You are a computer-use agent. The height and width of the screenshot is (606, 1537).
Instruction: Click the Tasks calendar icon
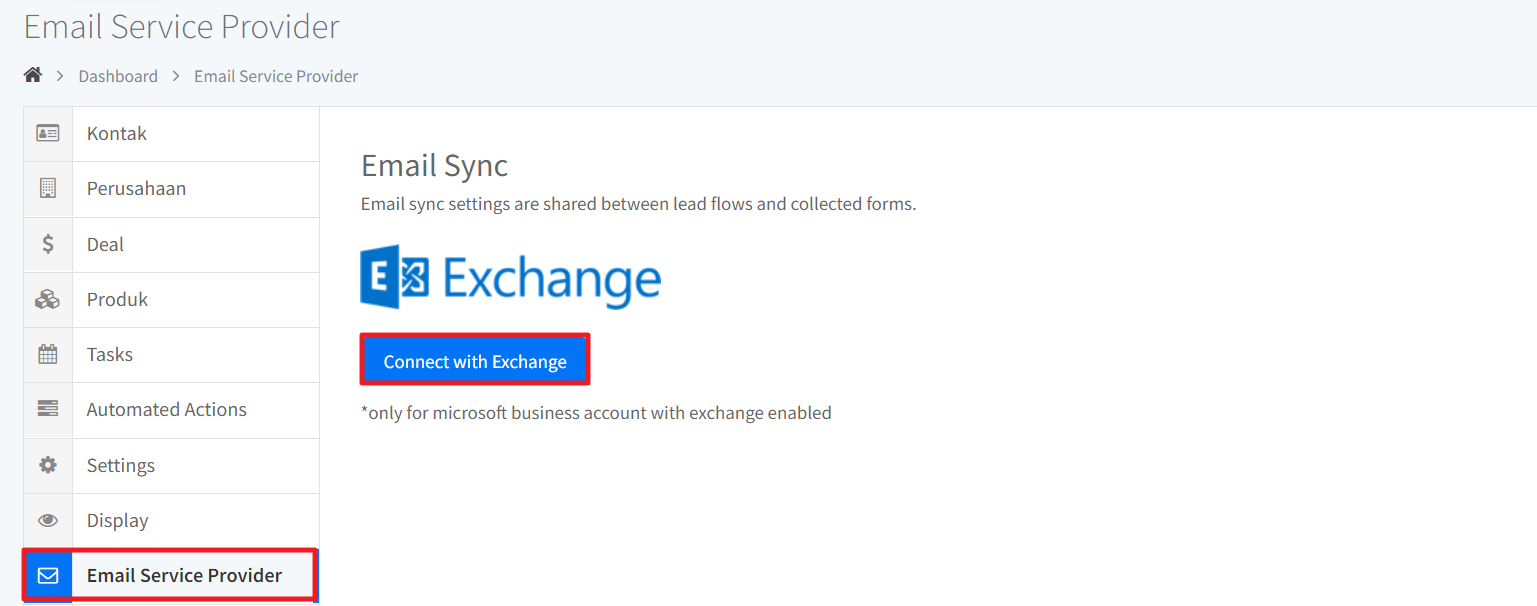pos(48,354)
